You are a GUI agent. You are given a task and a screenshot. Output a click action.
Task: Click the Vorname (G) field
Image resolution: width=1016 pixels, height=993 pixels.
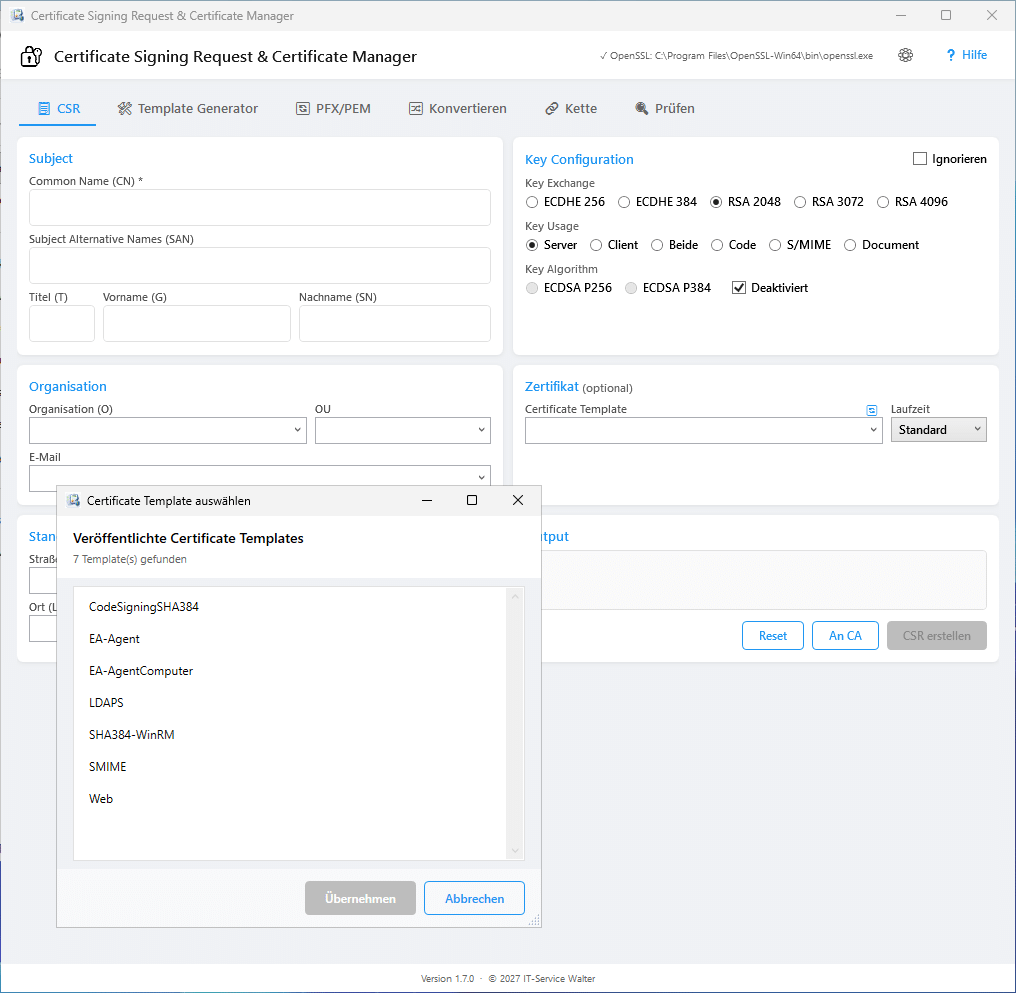(196, 323)
